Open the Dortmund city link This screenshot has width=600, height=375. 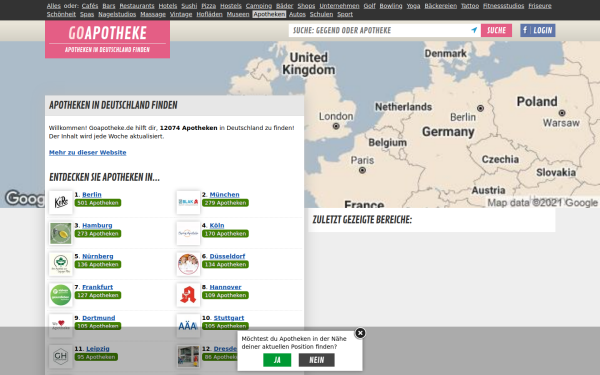(x=99, y=318)
